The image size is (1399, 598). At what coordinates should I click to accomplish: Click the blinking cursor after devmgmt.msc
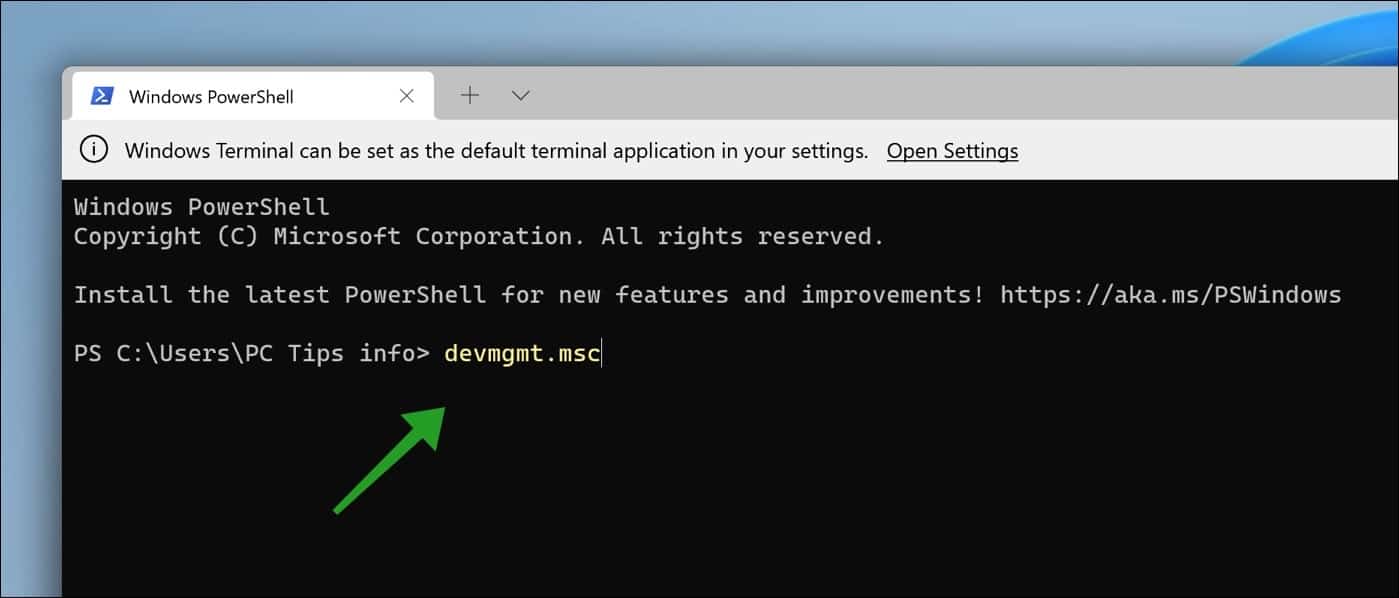(x=600, y=352)
